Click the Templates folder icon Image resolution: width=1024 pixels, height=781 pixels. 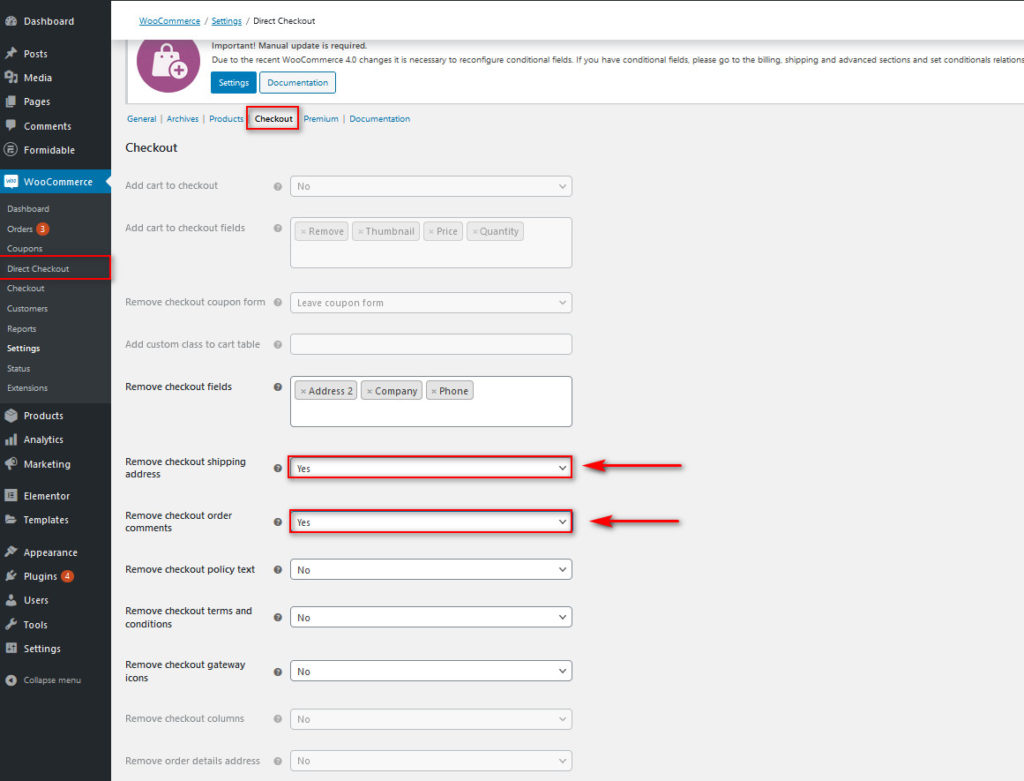tap(10, 520)
